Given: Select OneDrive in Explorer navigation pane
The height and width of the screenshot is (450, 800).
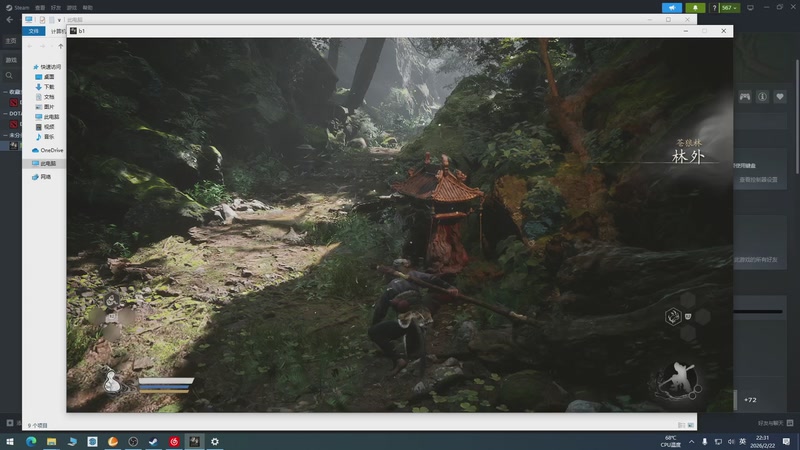Looking at the screenshot, I should click(47, 150).
